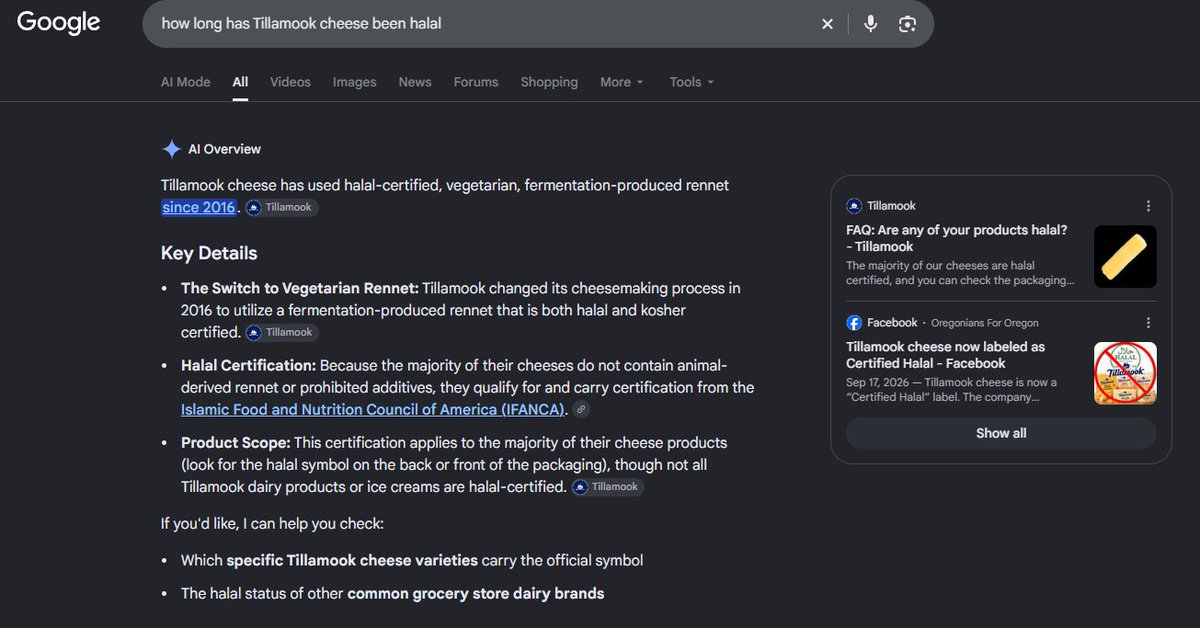
Task: Open three-dot menu for Facebook source
Action: (1148, 323)
